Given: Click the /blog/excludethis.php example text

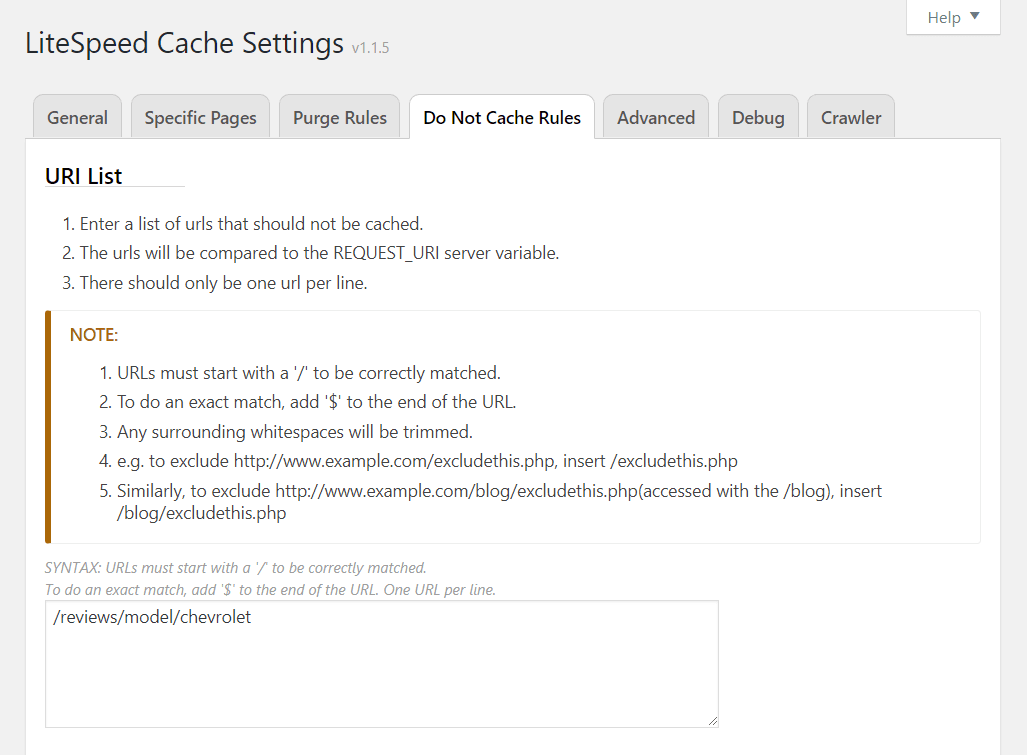Looking at the screenshot, I should (201, 513).
